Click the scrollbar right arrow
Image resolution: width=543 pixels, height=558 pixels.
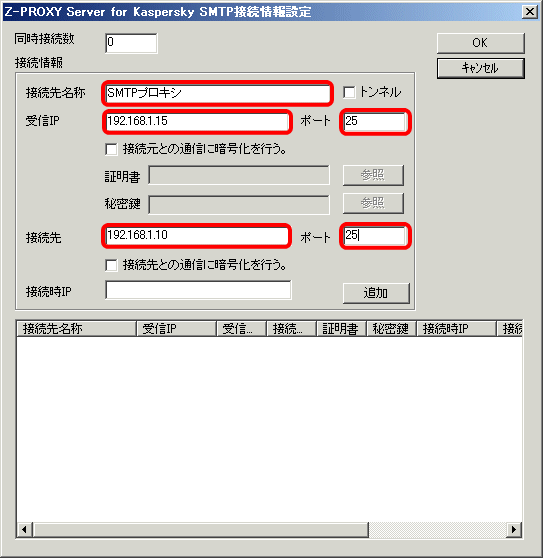click(514, 530)
